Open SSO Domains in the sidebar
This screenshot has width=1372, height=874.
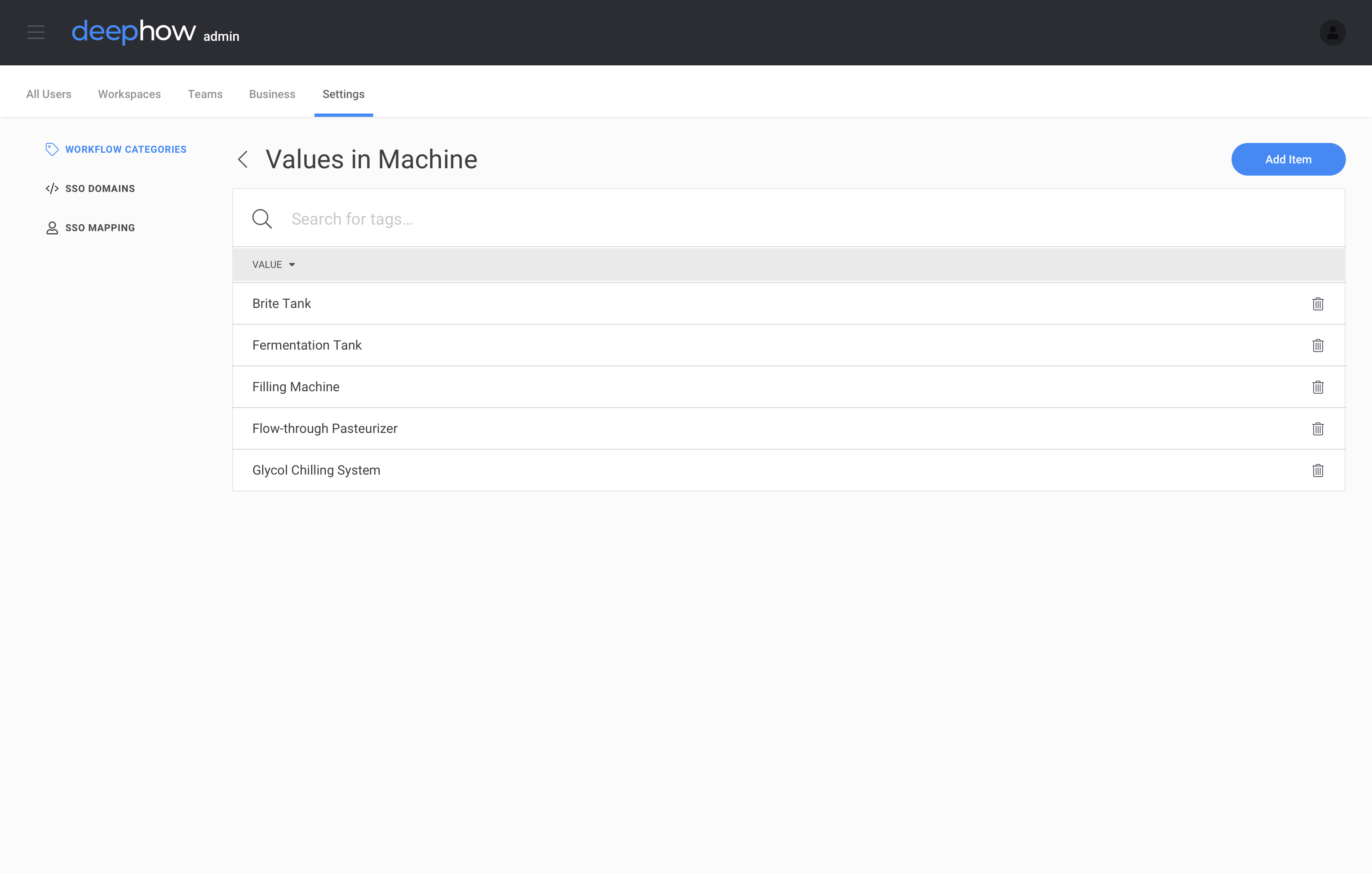tap(91, 189)
